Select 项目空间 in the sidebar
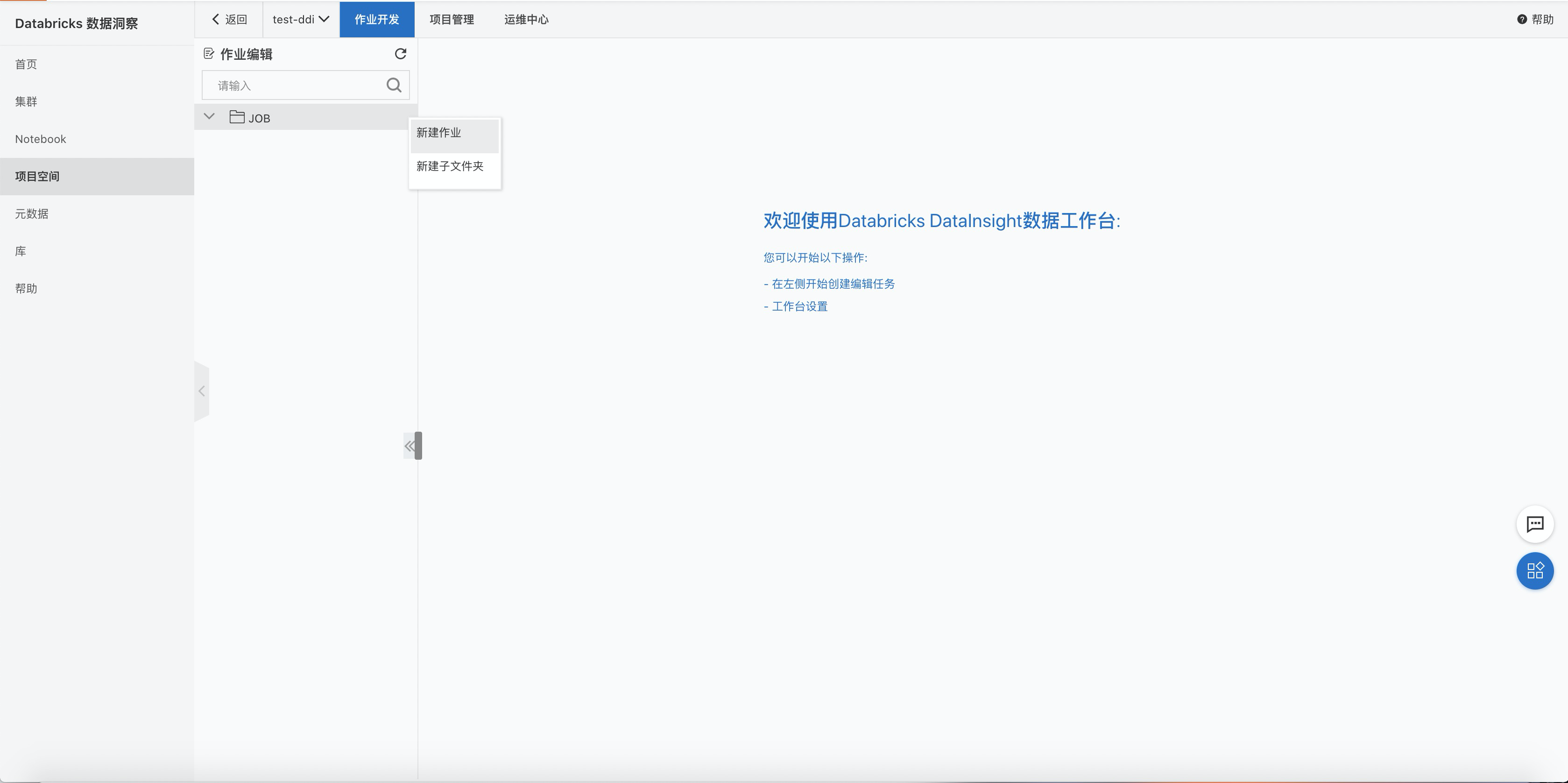1568x783 pixels. pyautogui.click(x=97, y=177)
